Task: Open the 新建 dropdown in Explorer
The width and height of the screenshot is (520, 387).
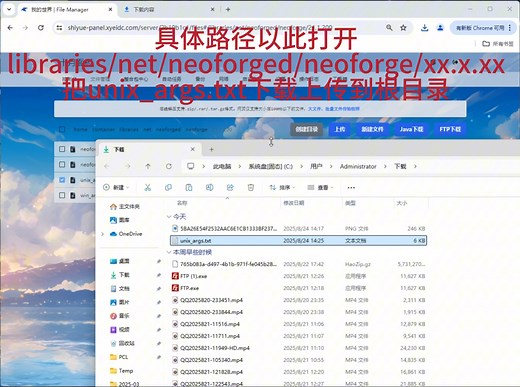Action: point(116,187)
